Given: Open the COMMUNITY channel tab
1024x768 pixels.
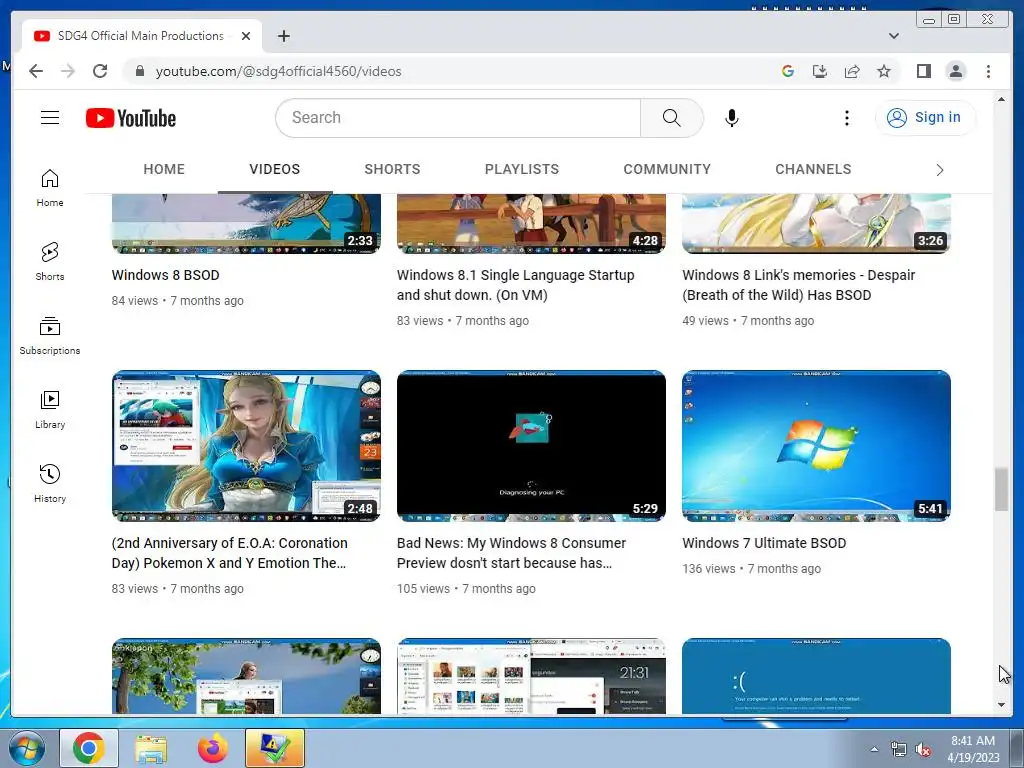Looking at the screenshot, I should tap(667, 169).
